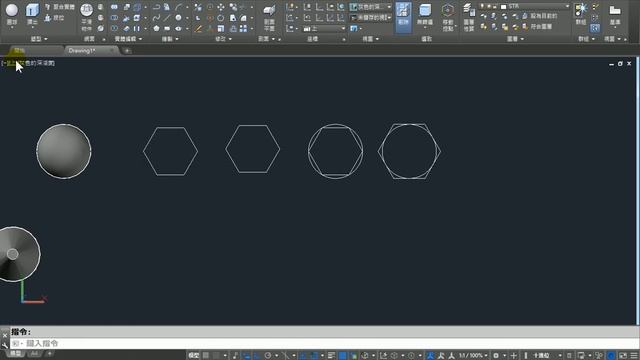The image size is (640, 360).
Task: Open the status bar customization menu icon
Action: pos(634,356)
